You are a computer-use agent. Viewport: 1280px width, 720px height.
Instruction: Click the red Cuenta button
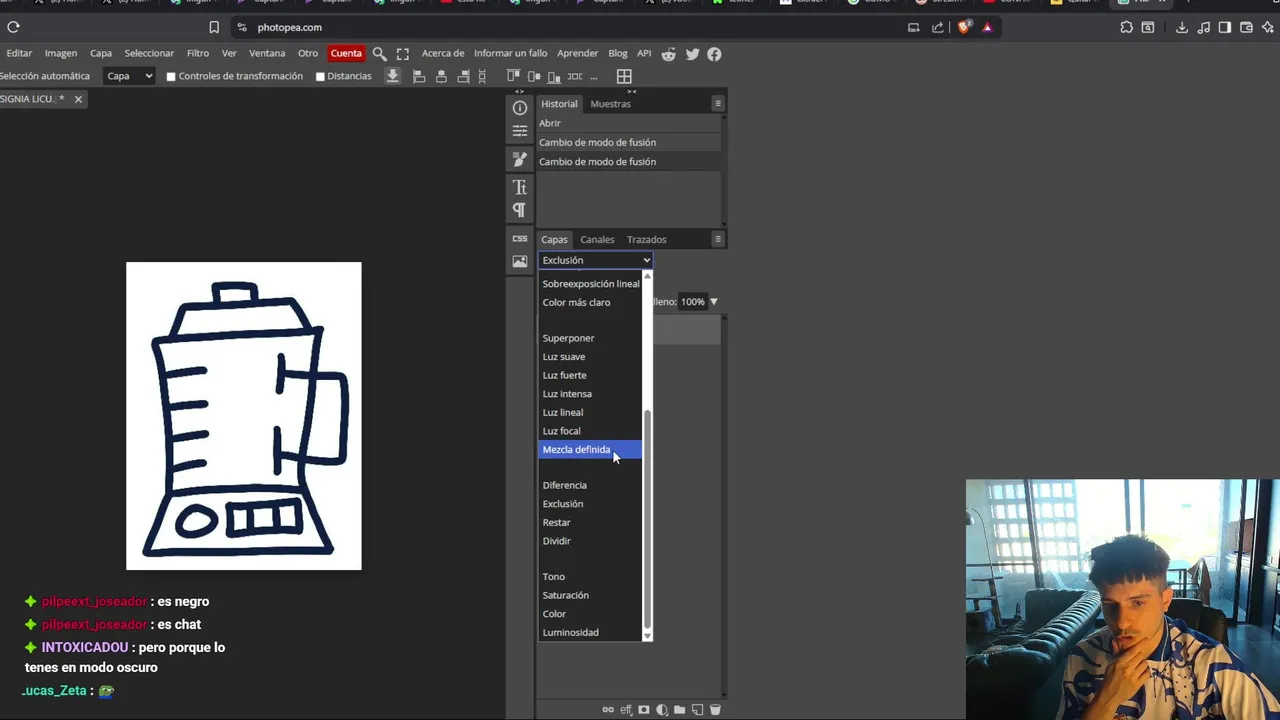coord(346,54)
